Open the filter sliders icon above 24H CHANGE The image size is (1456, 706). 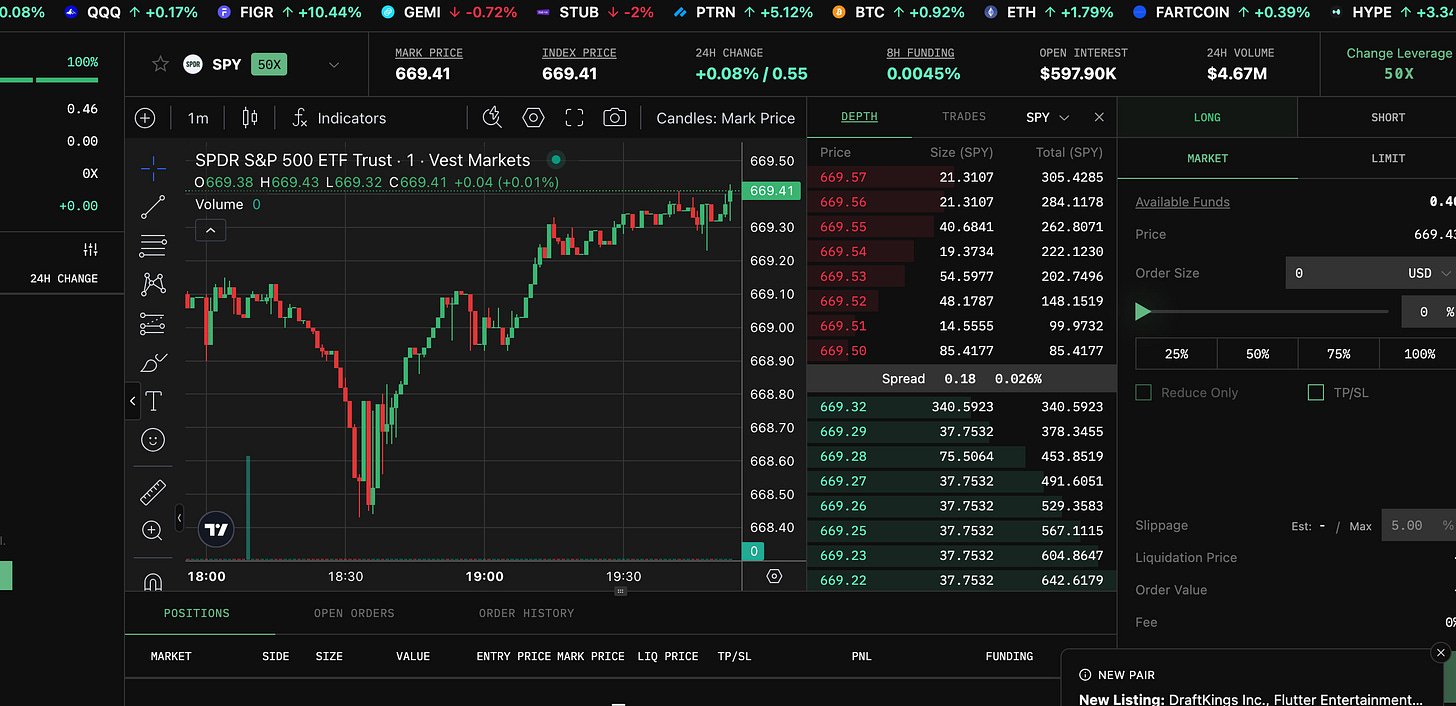pos(91,249)
